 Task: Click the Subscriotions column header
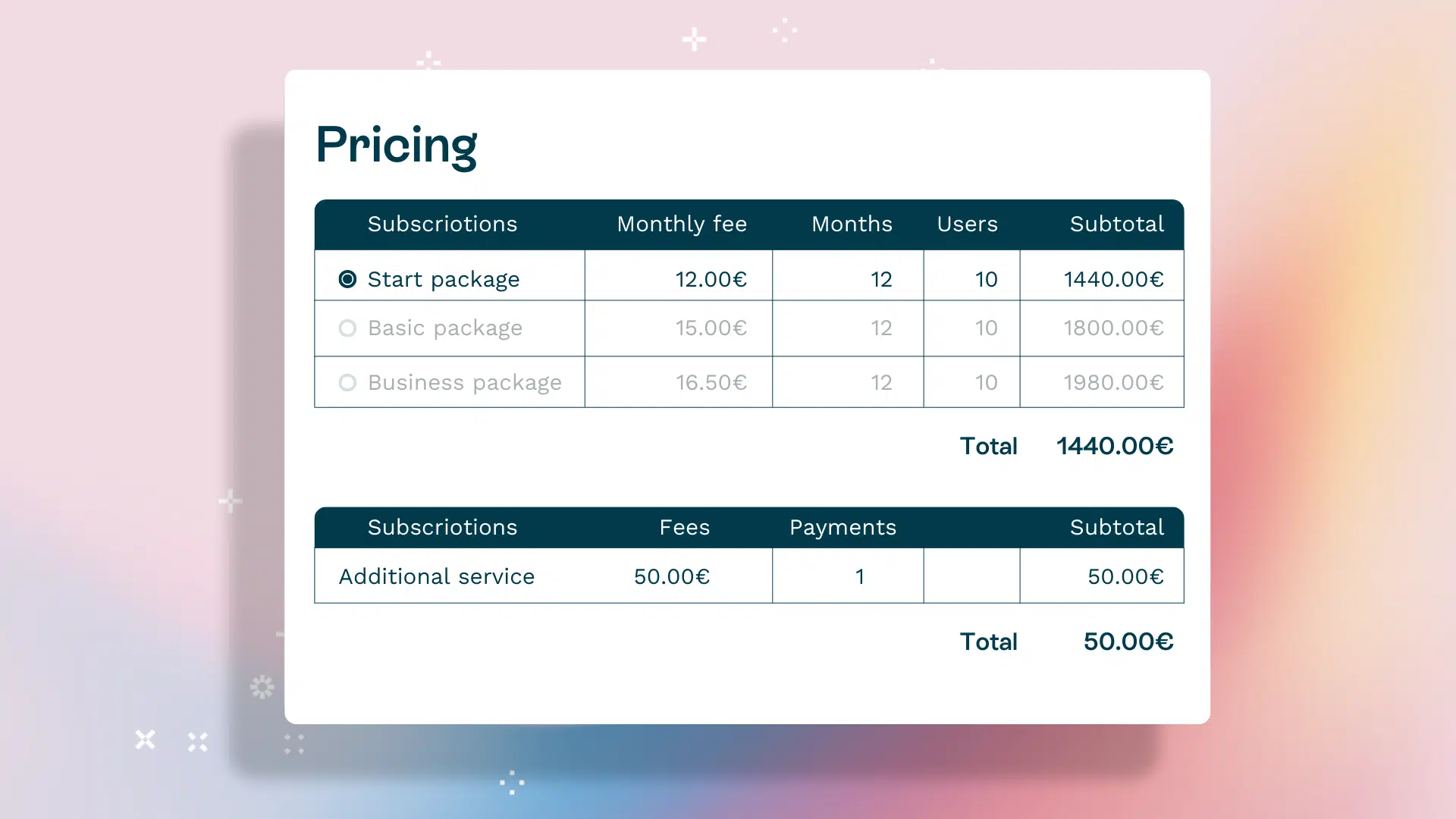(442, 224)
